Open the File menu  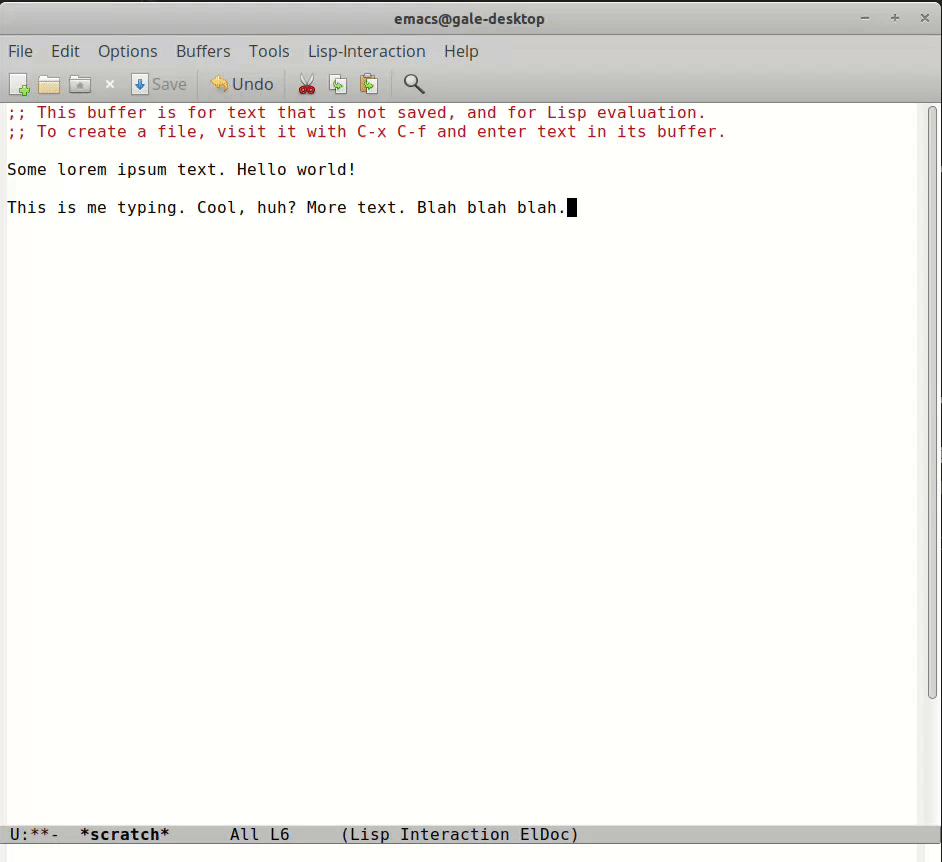20,51
